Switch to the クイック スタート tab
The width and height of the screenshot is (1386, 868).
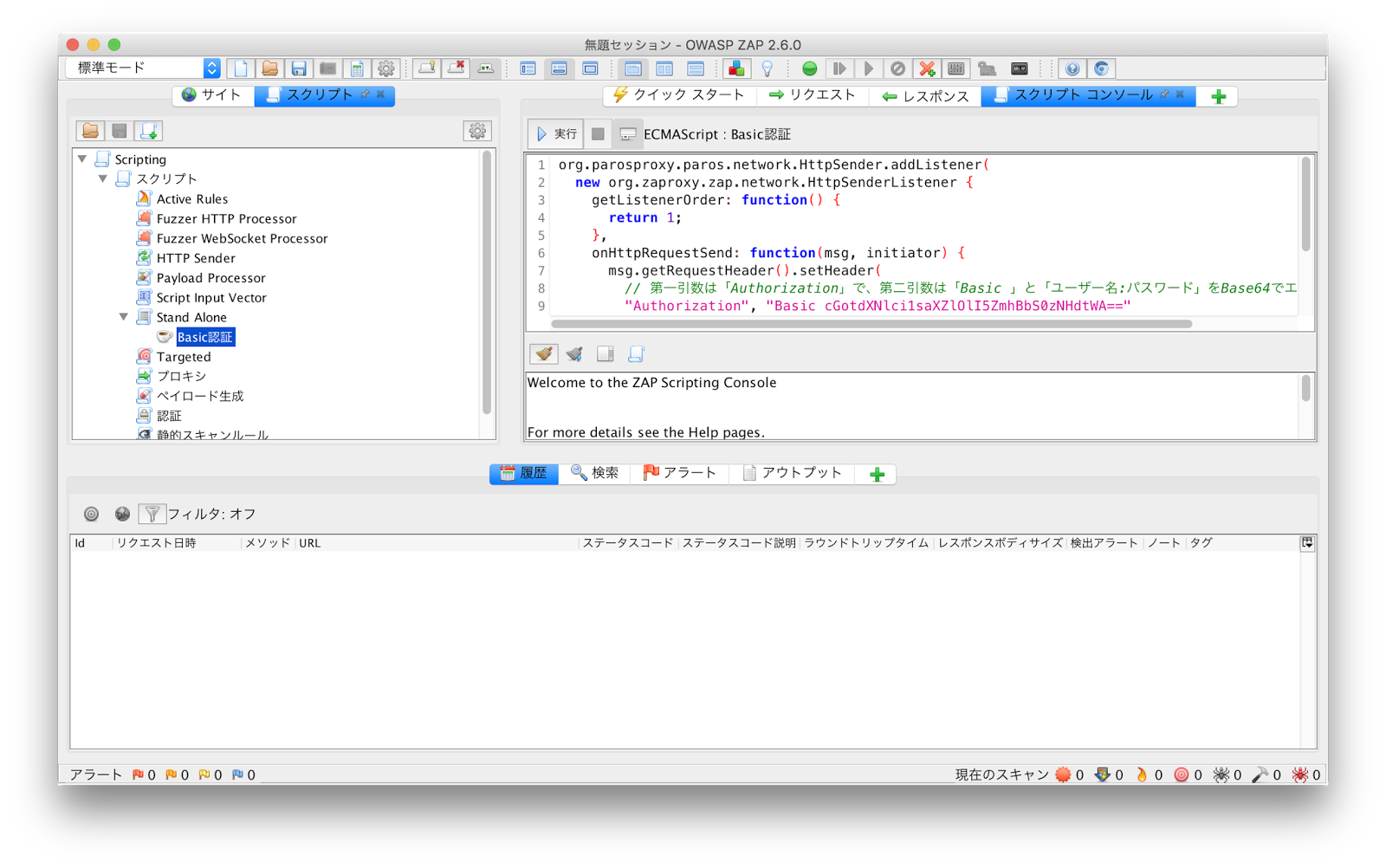click(679, 95)
